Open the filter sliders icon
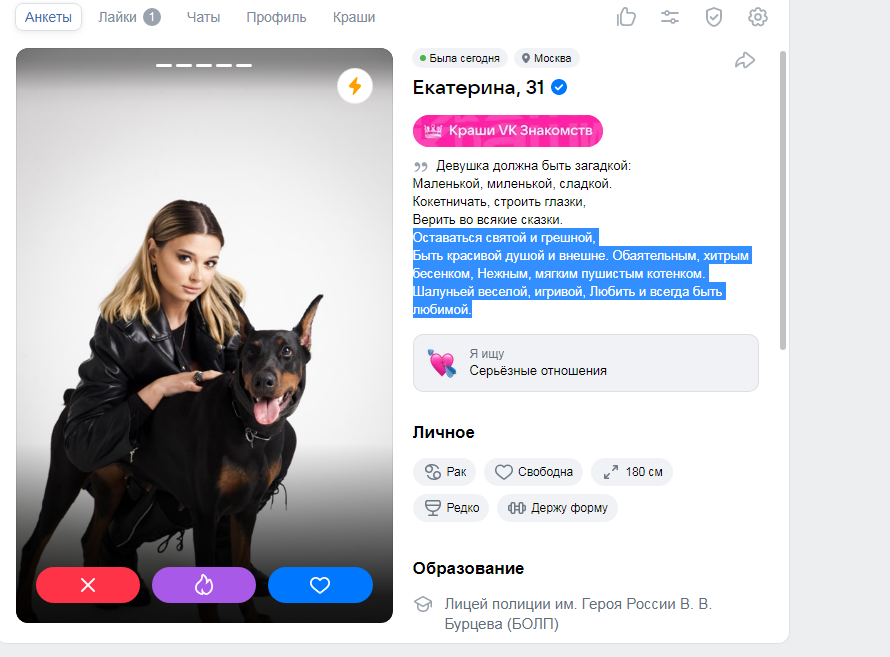This screenshot has height=657, width=890. click(670, 17)
